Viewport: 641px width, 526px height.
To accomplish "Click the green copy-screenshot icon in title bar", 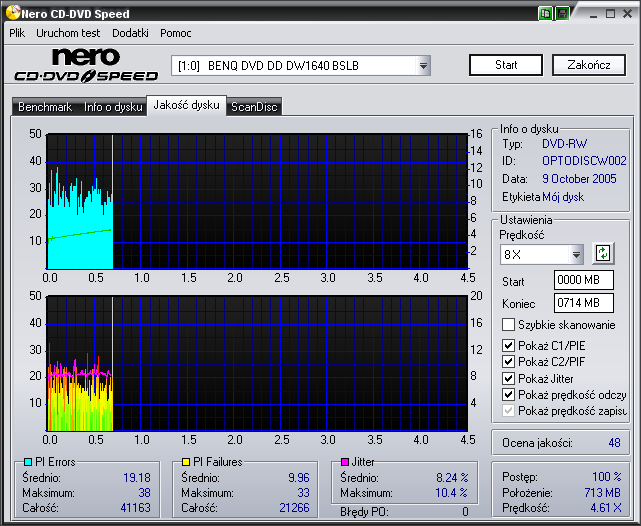I will [x=545, y=14].
